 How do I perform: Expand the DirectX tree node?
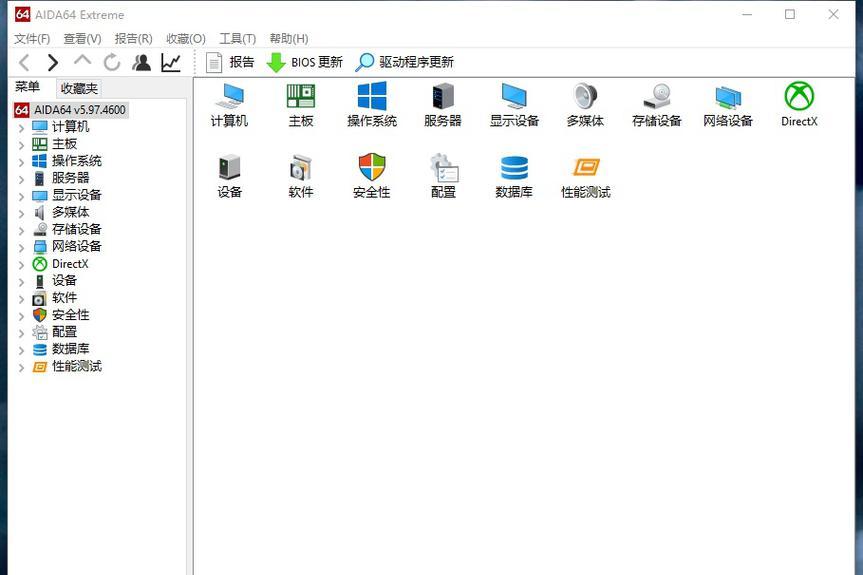(21, 265)
